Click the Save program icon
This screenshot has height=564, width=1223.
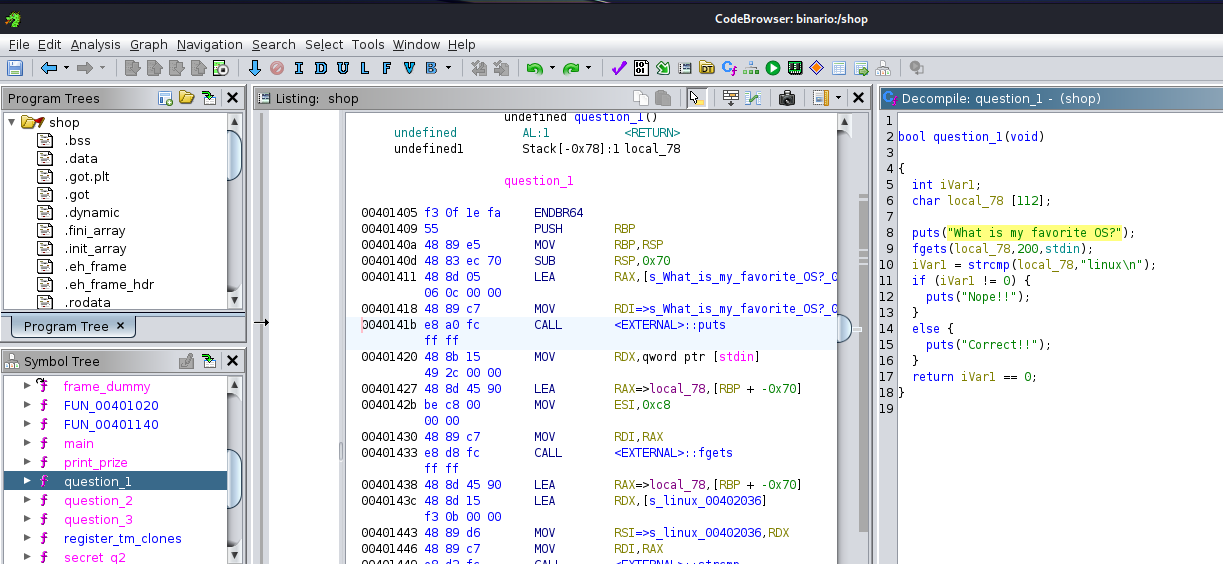(x=15, y=68)
